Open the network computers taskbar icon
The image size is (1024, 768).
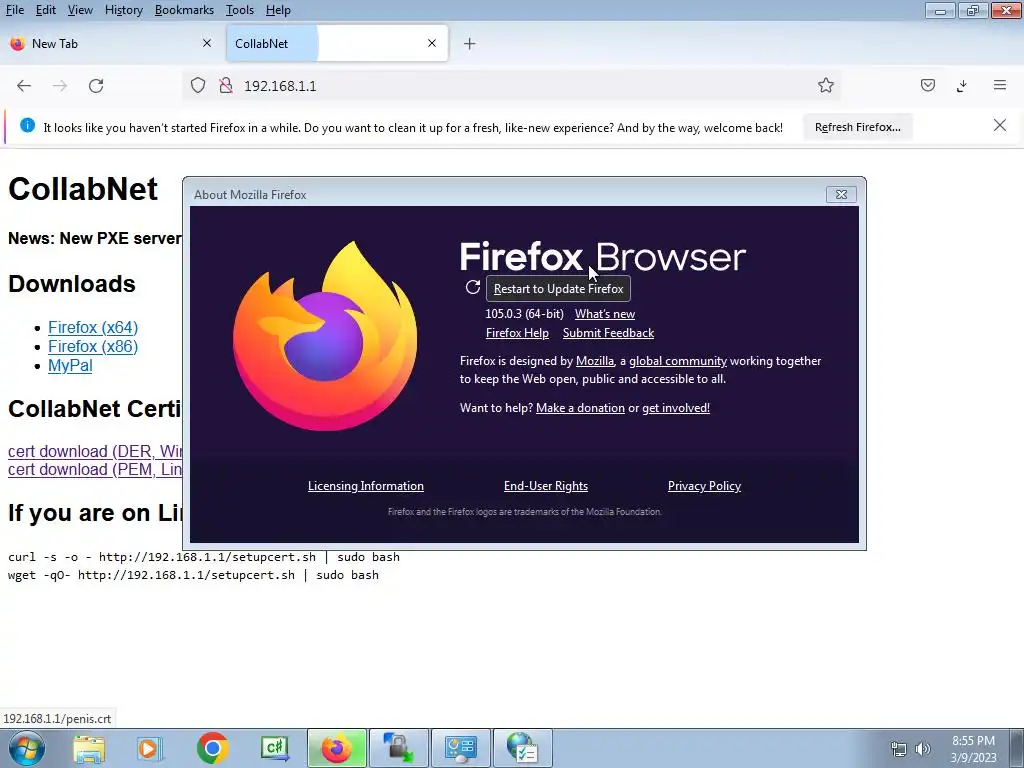pyautogui.click(x=398, y=748)
